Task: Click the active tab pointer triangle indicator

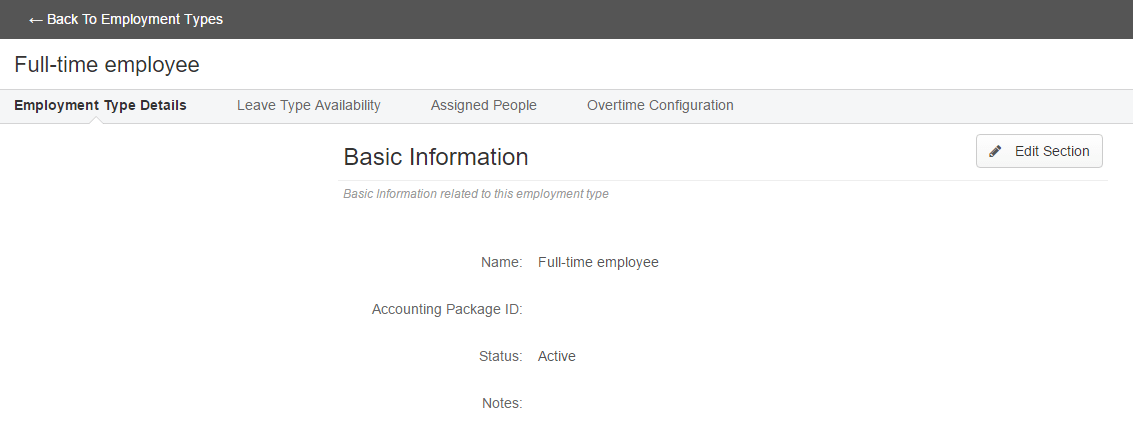Action: click(97, 120)
